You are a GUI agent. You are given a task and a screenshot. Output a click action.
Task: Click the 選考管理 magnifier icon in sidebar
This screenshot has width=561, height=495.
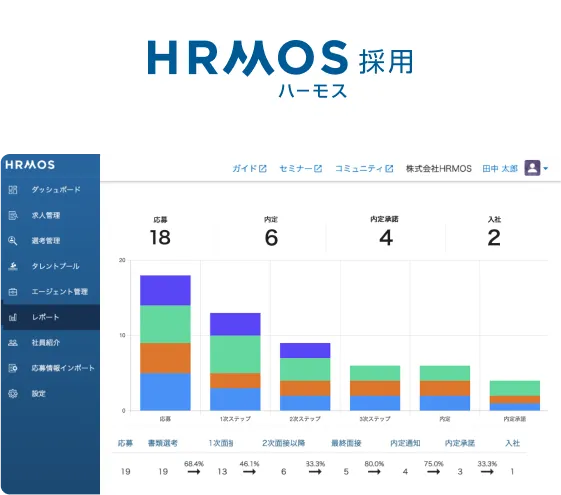click(x=13, y=241)
